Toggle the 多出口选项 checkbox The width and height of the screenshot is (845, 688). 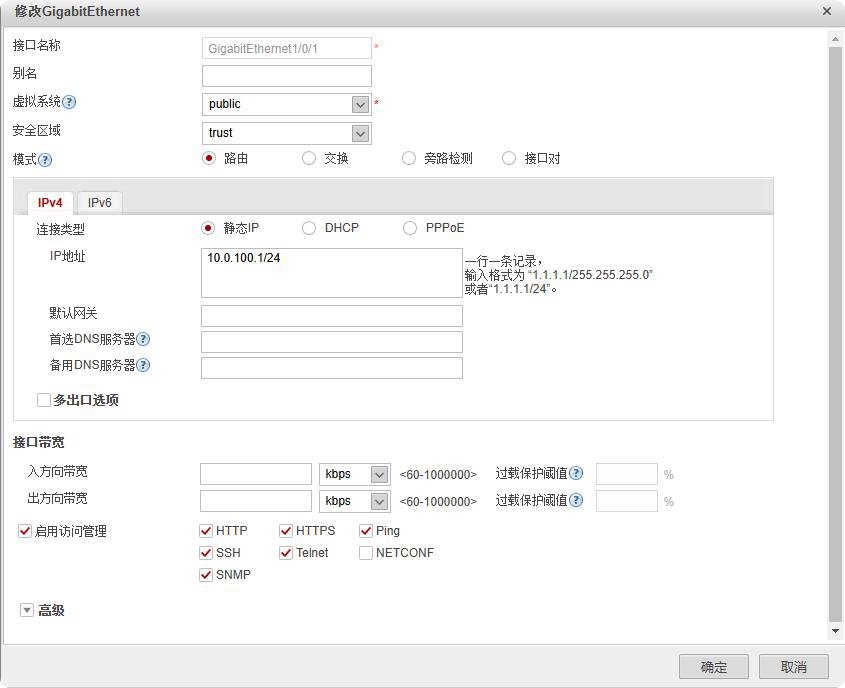coord(44,400)
